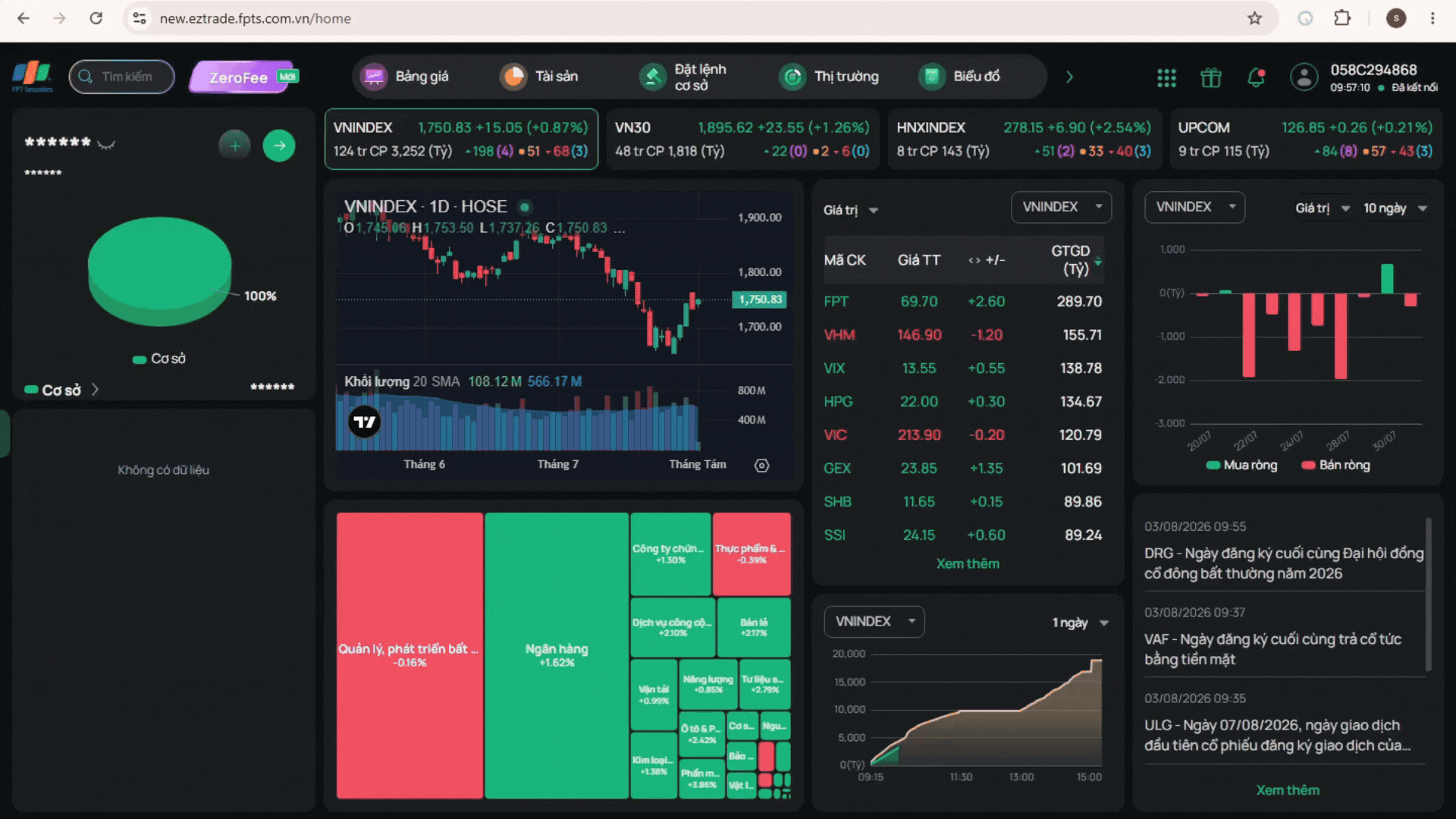Open the Chrome three-dot menu
The image size is (1456, 819).
(x=1432, y=18)
